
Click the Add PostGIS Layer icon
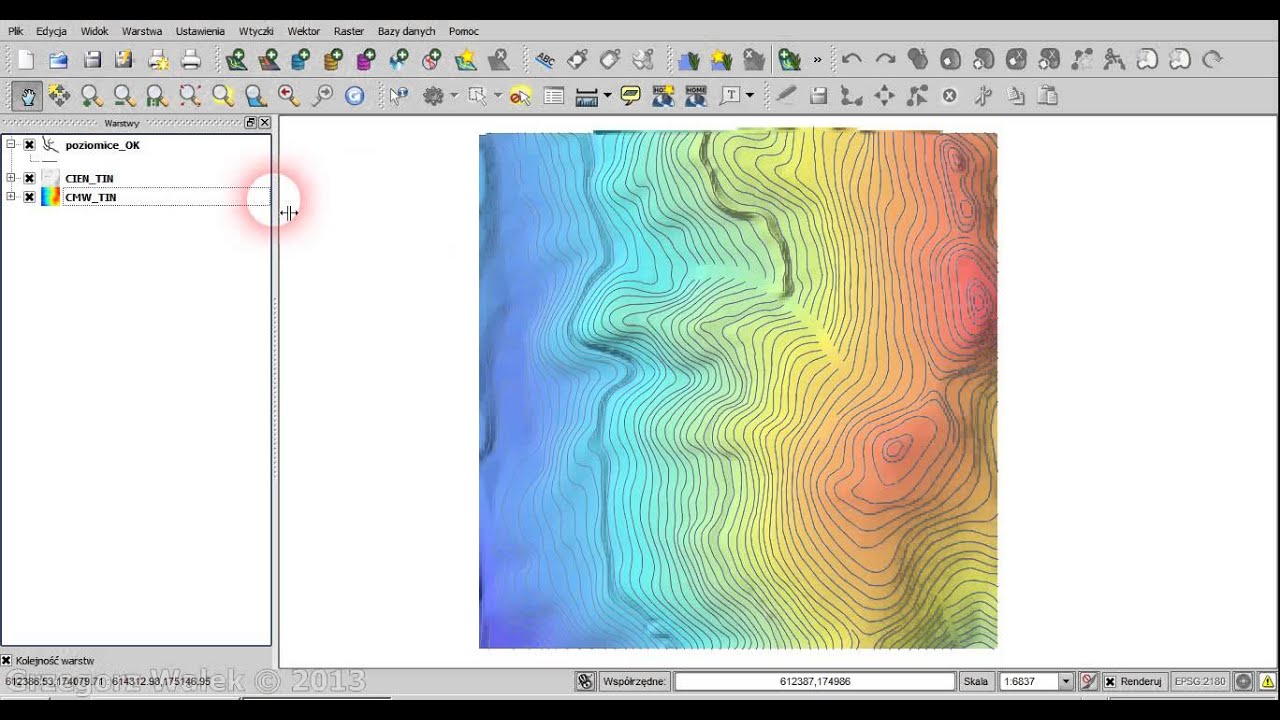click(300, 60)
